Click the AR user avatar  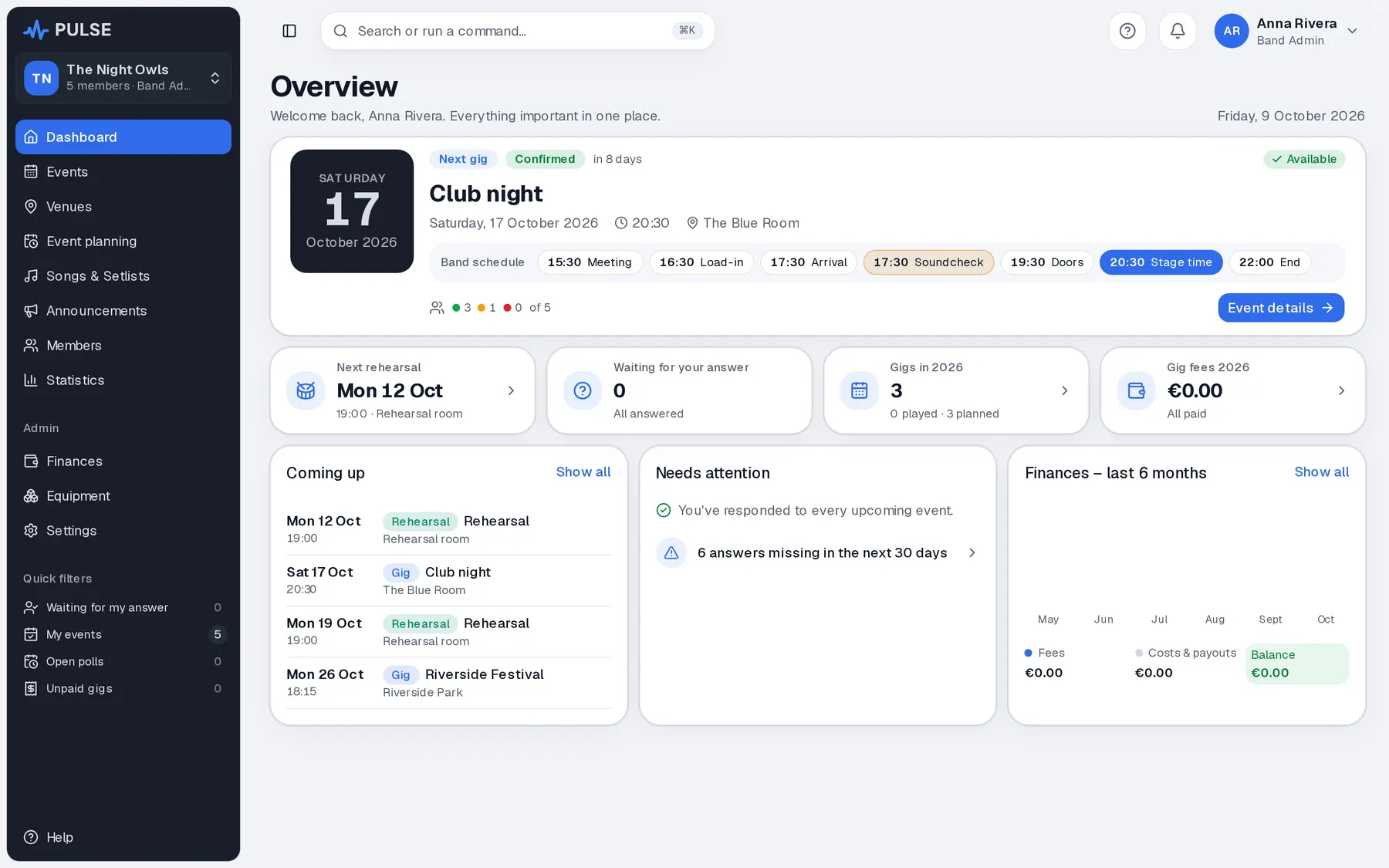point(1232,31)
